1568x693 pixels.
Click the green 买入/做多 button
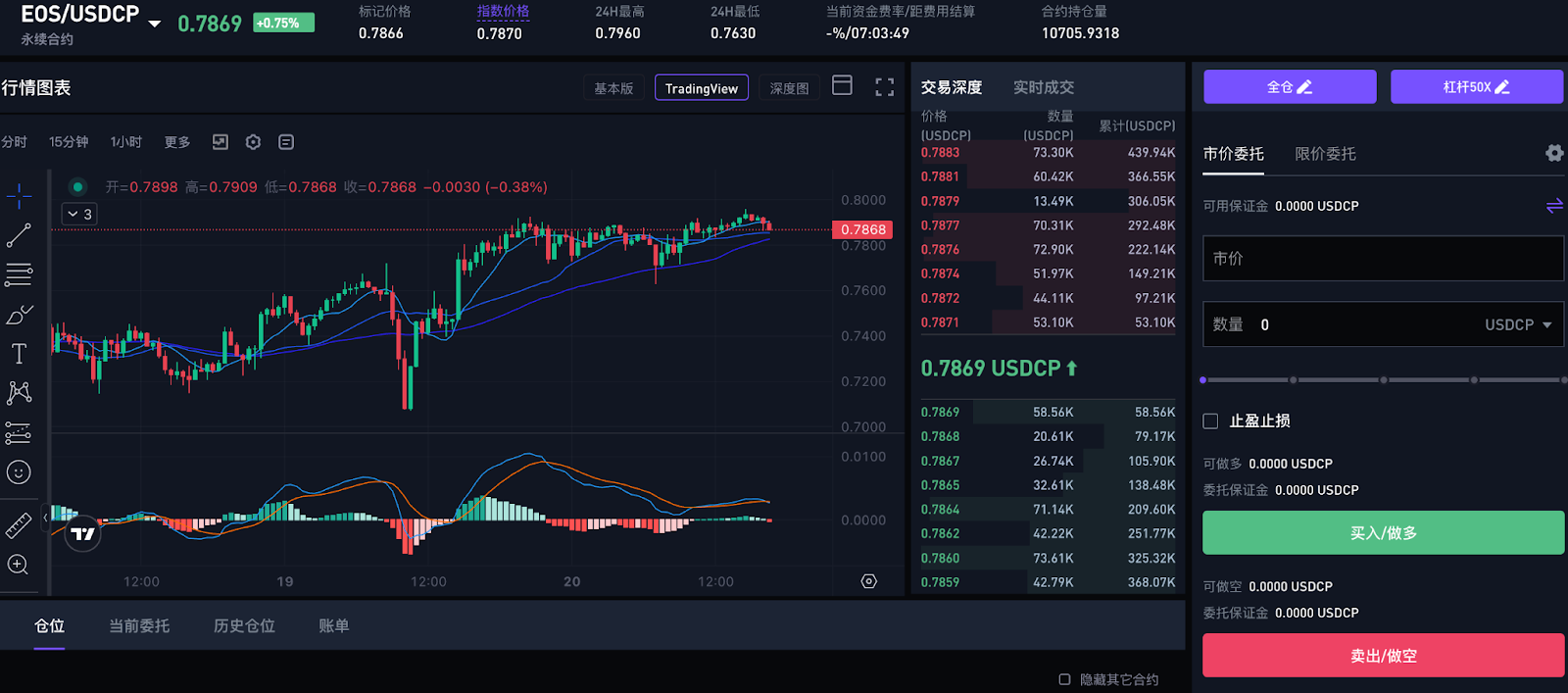click(1384, 532)
